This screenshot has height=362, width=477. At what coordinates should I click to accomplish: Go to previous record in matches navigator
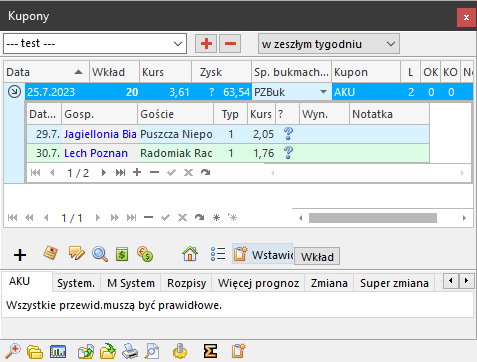52,173
